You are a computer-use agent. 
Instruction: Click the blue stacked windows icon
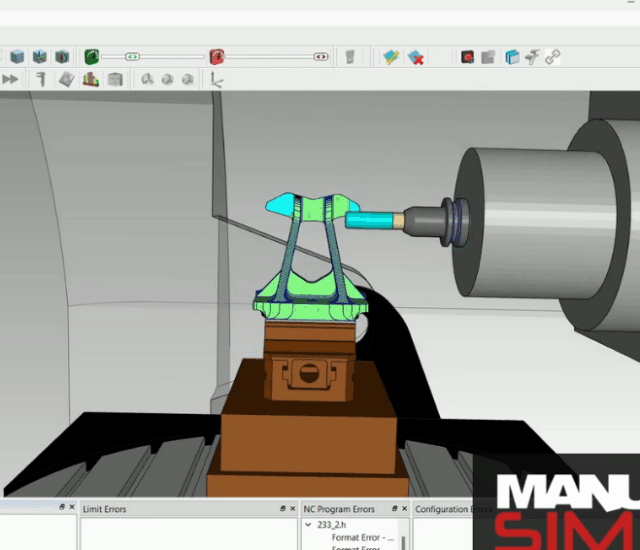[x=512, y=57]
